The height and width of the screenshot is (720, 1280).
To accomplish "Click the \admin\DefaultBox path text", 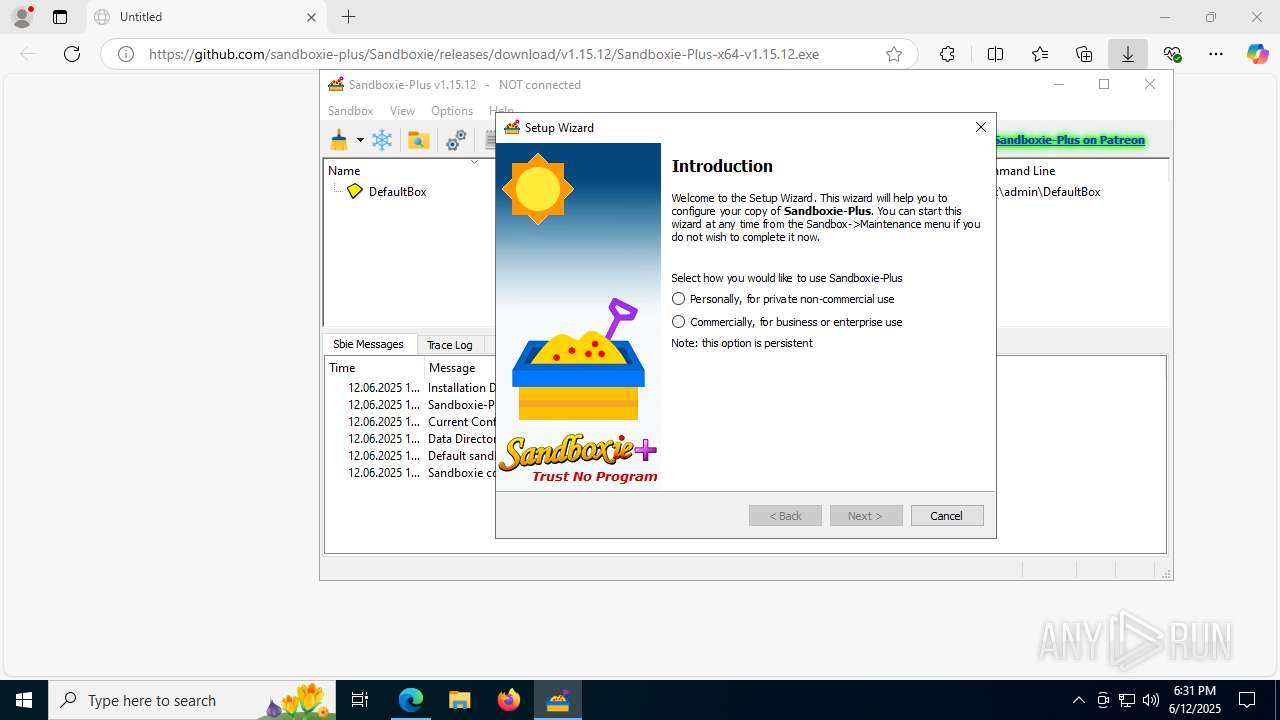I will pos(1048,192).
